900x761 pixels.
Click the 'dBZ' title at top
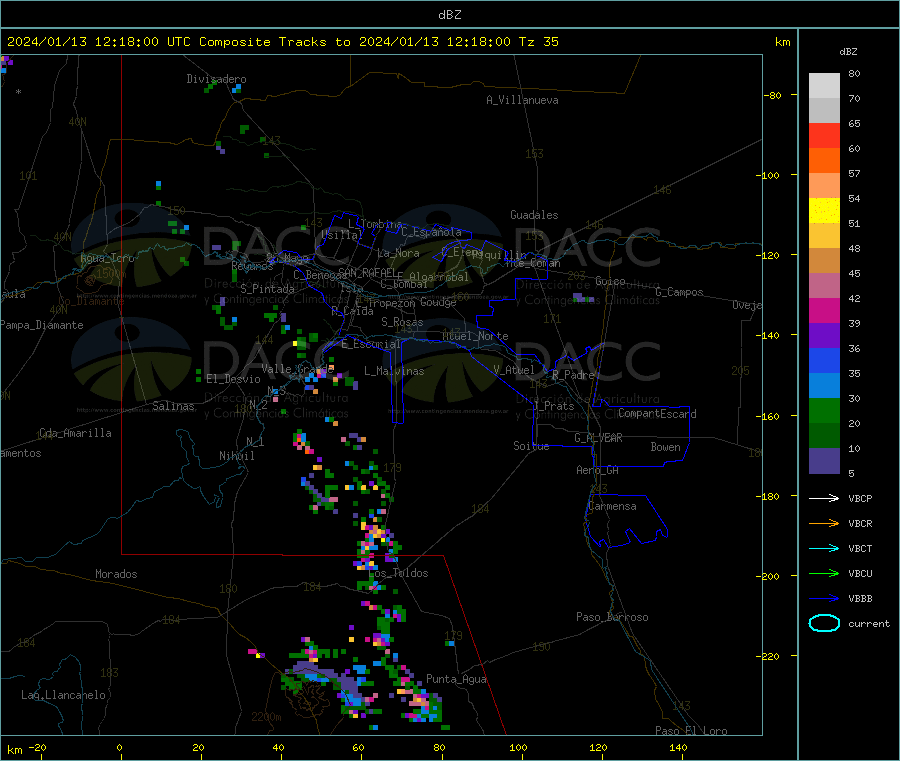(449, 15)
